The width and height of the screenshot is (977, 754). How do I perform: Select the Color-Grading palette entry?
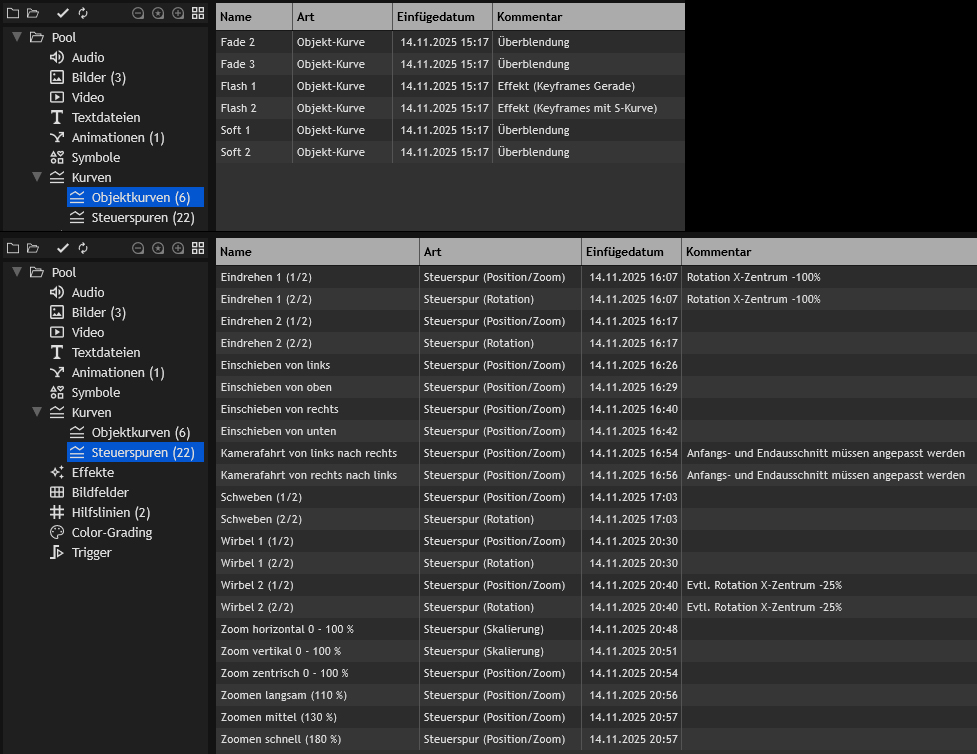pyautogui.click(x=111, y=533)
